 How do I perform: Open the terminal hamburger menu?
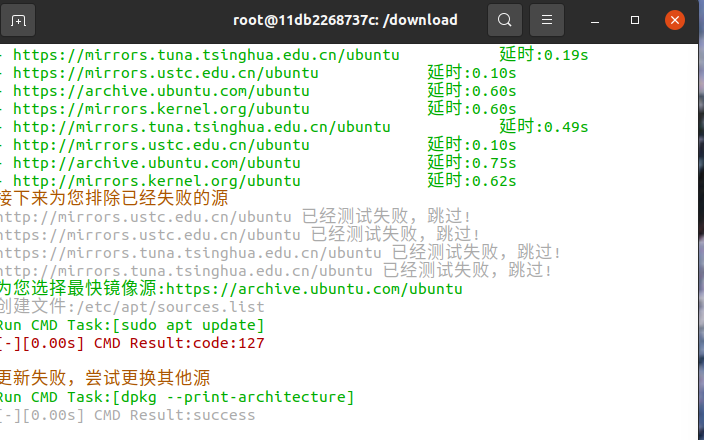tap(546, 20)
